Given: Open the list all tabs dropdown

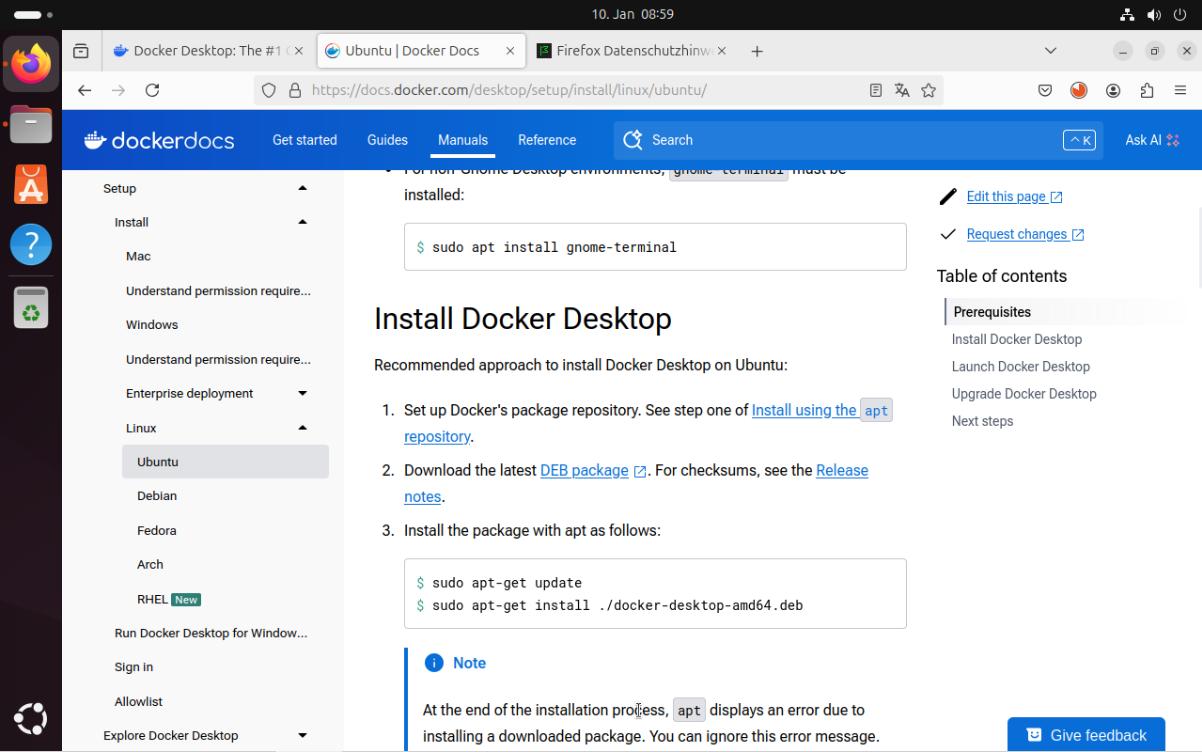Looking at the screenshot, I should 1050,51.
